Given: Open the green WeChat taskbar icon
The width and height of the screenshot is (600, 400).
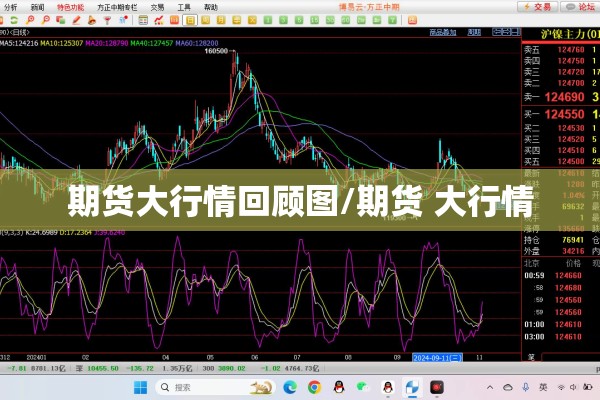Looking at the screenshot, I should coord(362,387).
